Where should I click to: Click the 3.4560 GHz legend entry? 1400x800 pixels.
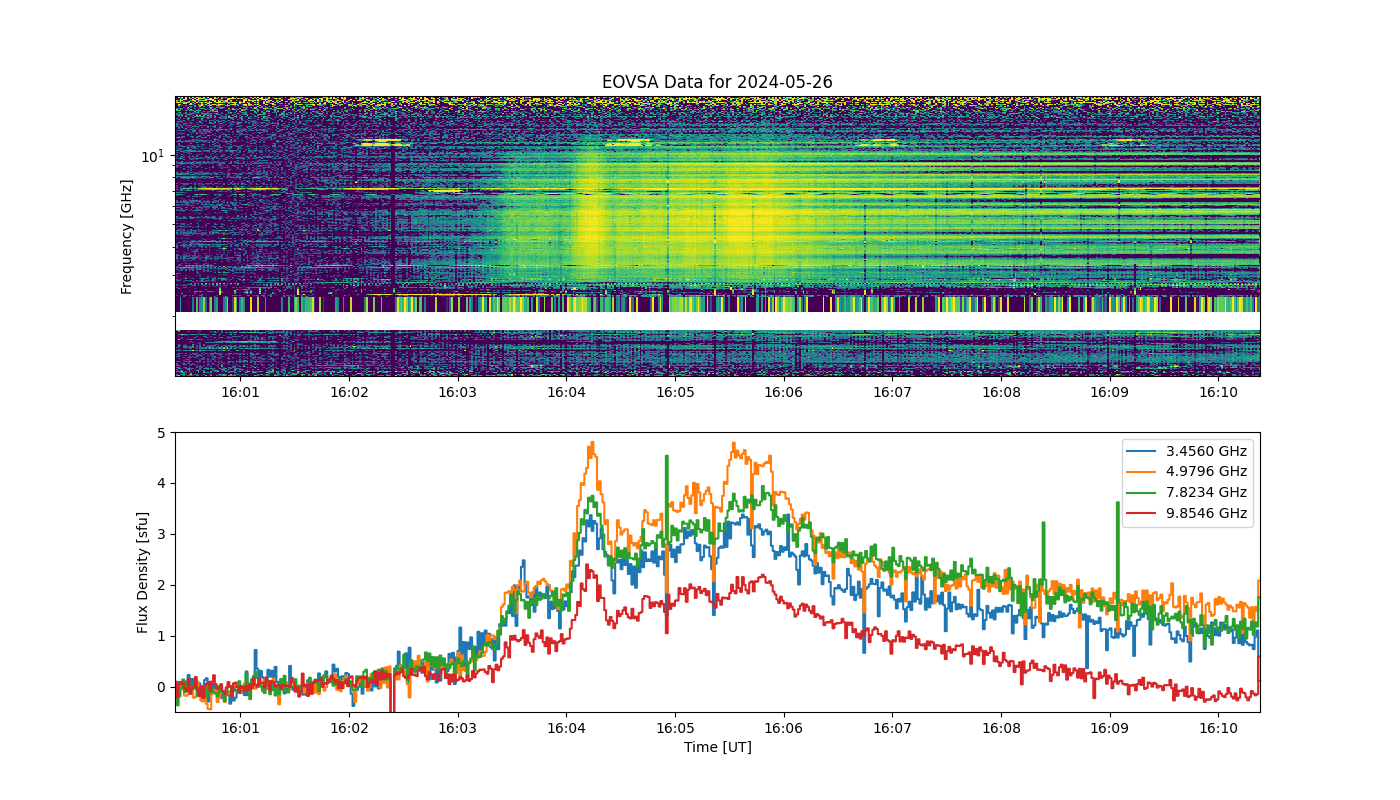(x=1186, y=451)
